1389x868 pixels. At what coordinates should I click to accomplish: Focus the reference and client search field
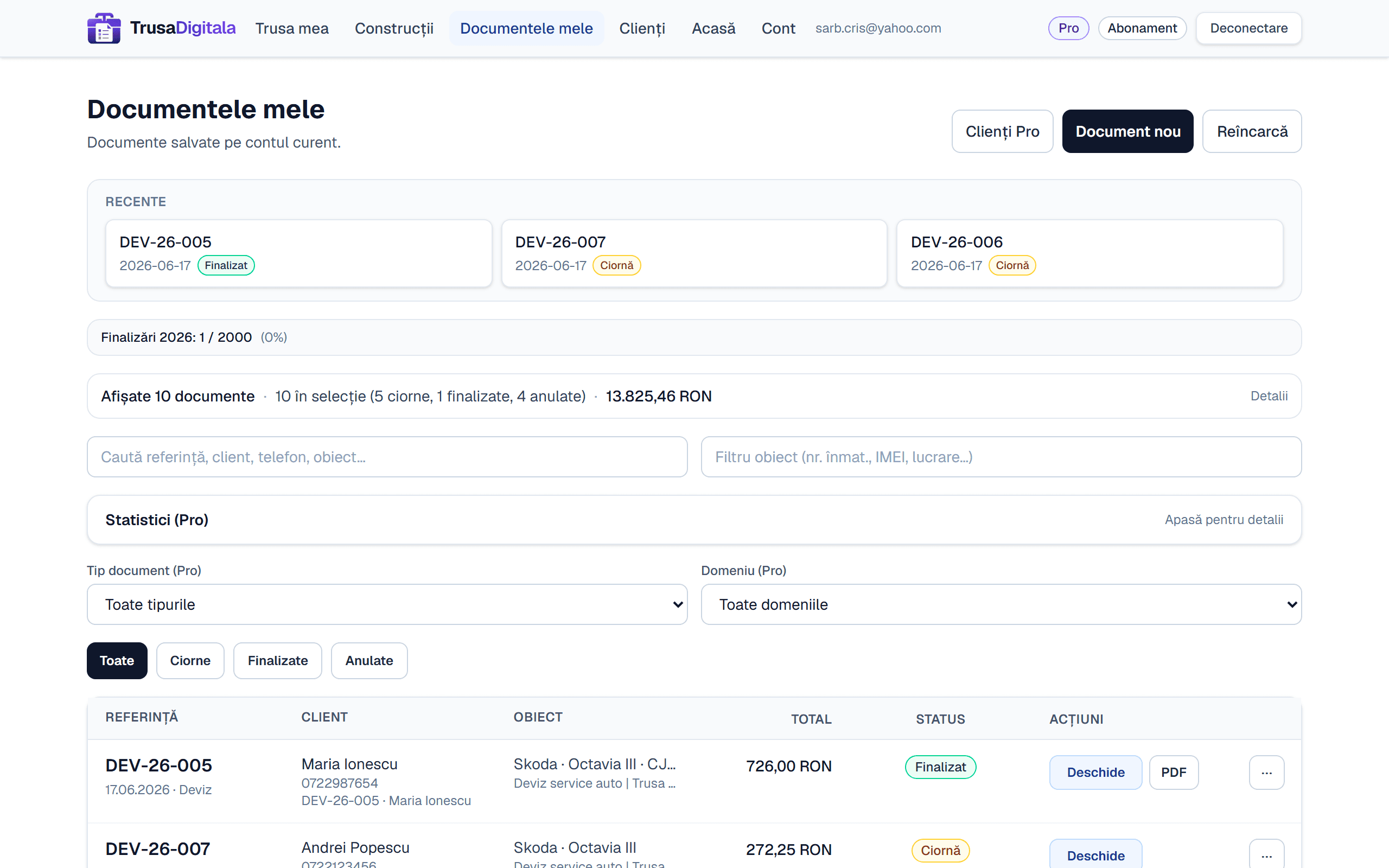coord(387,457)
